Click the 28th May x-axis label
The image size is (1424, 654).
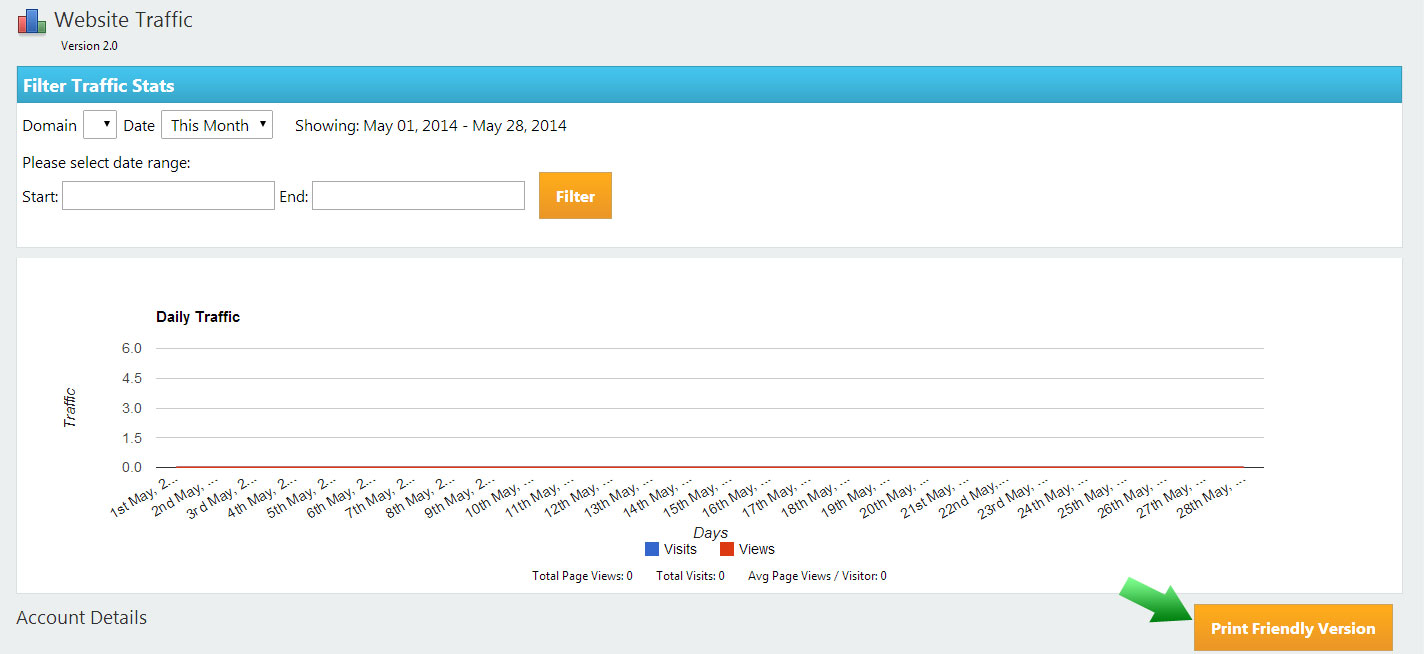(1211, 497)
